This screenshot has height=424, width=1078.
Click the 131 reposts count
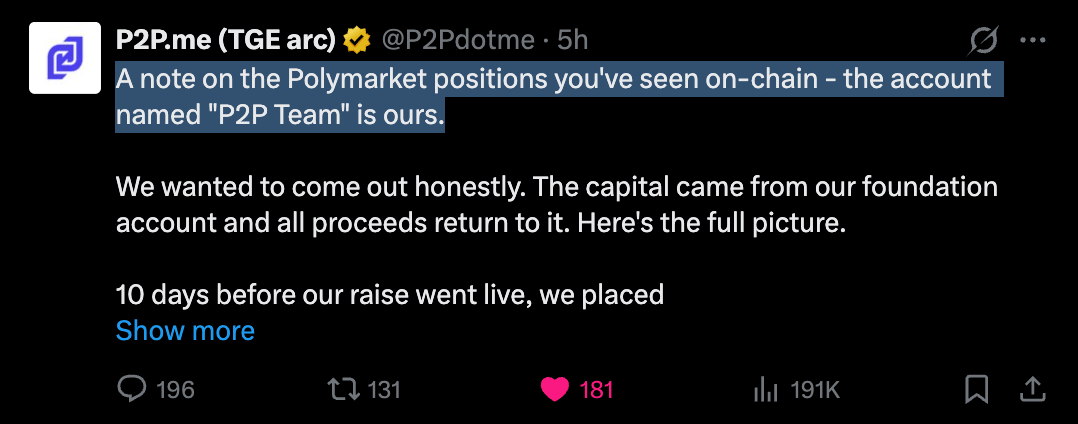(384, 389)
